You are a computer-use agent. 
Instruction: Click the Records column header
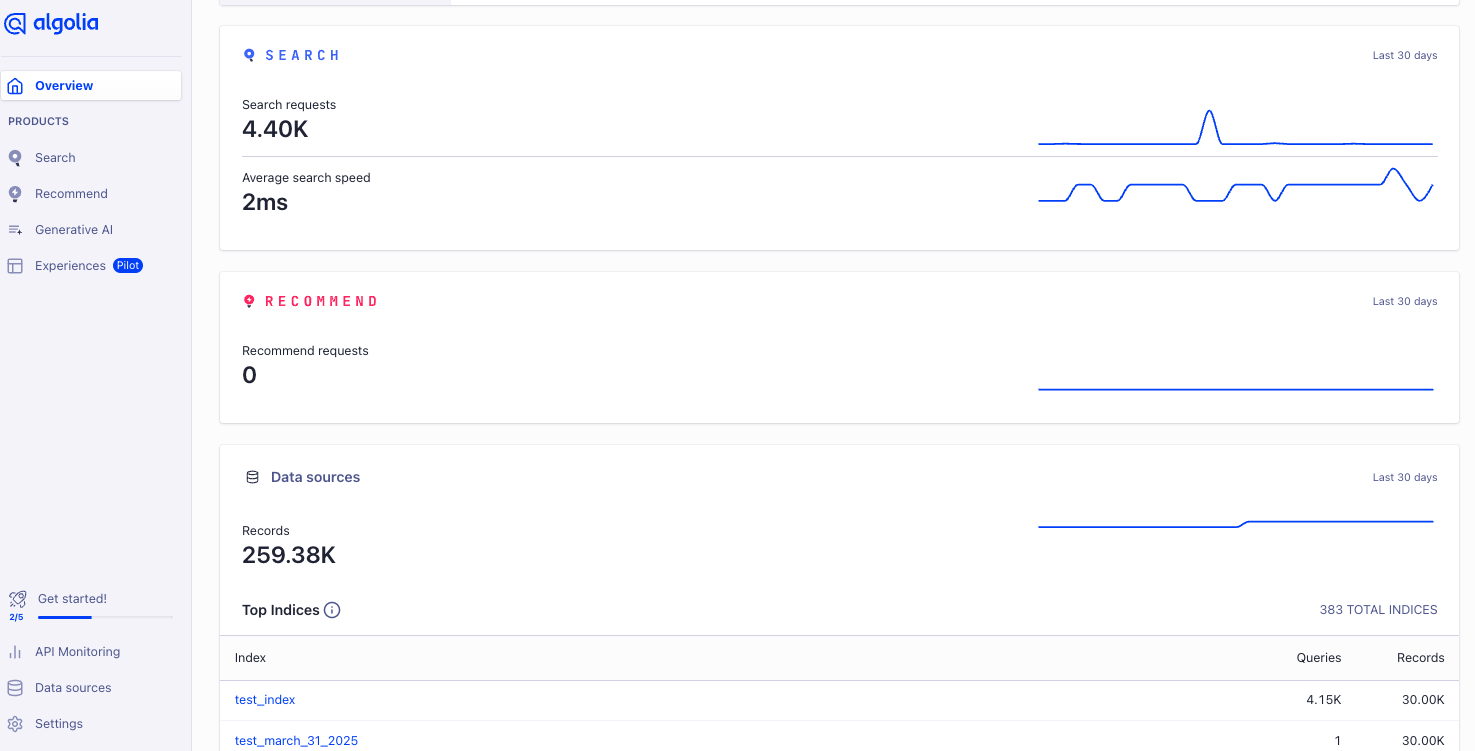pyautogui.click(x=1421, y=658)
